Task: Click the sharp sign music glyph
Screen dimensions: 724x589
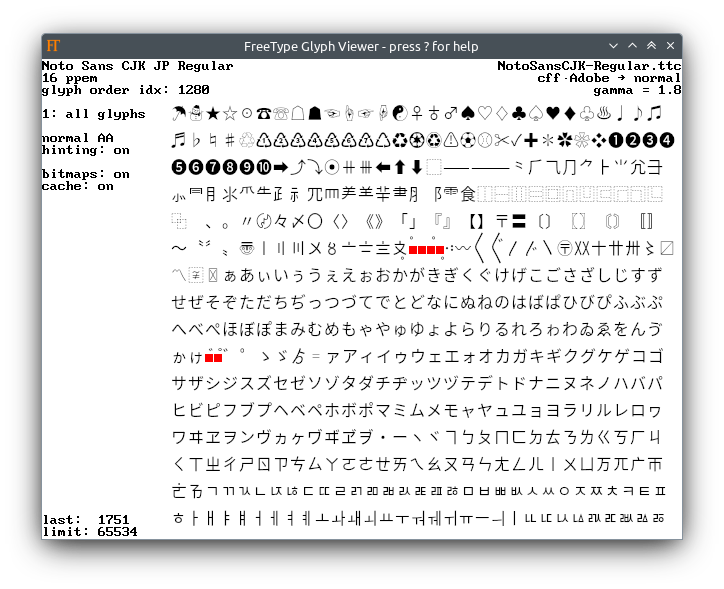Action: [x=229, y=140]
